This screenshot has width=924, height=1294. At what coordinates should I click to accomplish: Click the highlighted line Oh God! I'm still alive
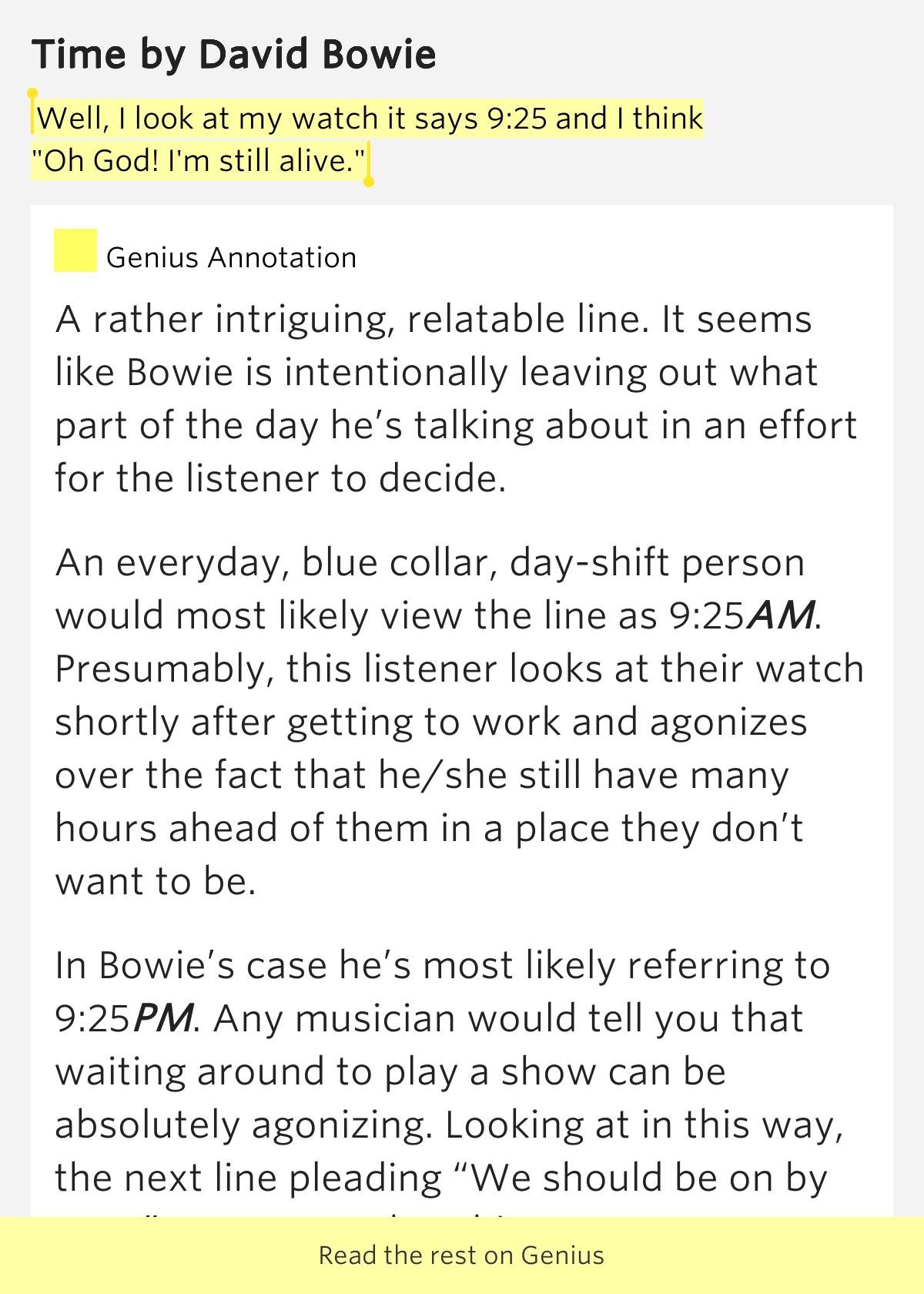[199, 161]
